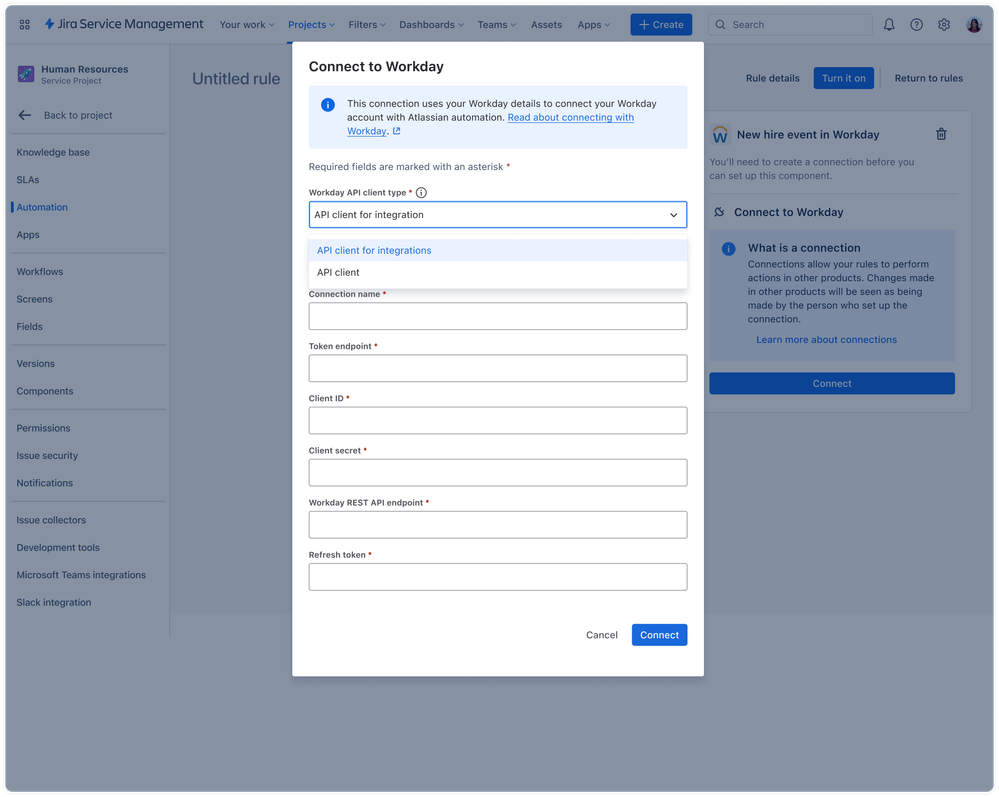
Task: Focus the Connection name field
Action: click(x=498, y=317)
